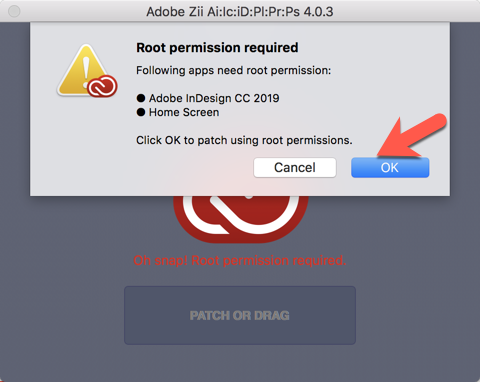Click the gray window close button in title bar
The image size is (480, 382).
(x=14, y=11)
